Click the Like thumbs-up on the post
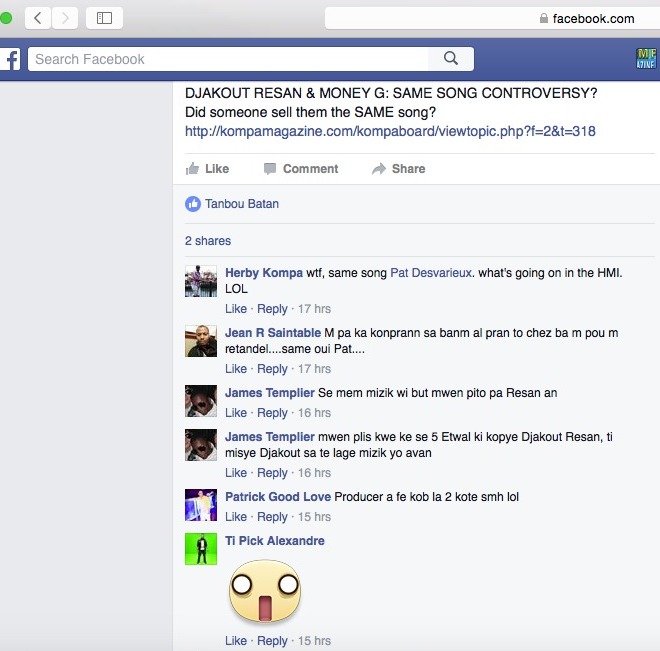Screen dimensions: 660x651 tap(208, 169)
